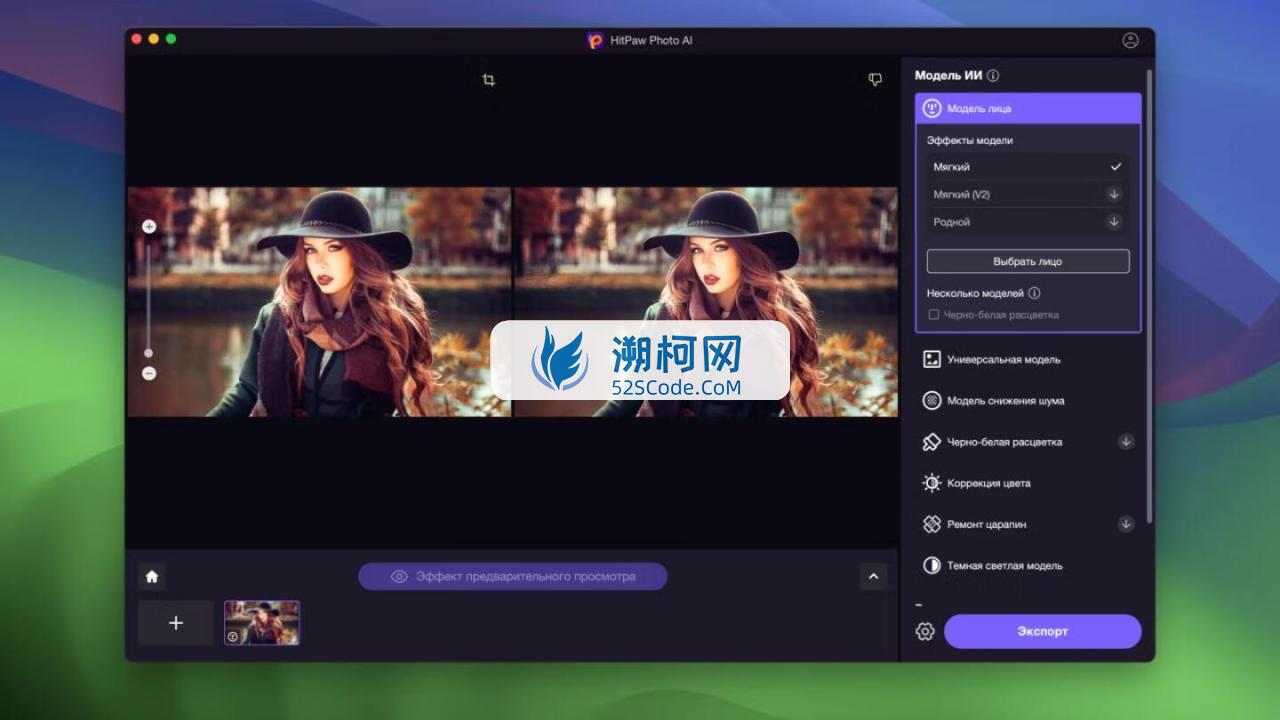Click the enhanced image preview pane
The height and width of the screenshot is (720, 1280).
[706, 302]
